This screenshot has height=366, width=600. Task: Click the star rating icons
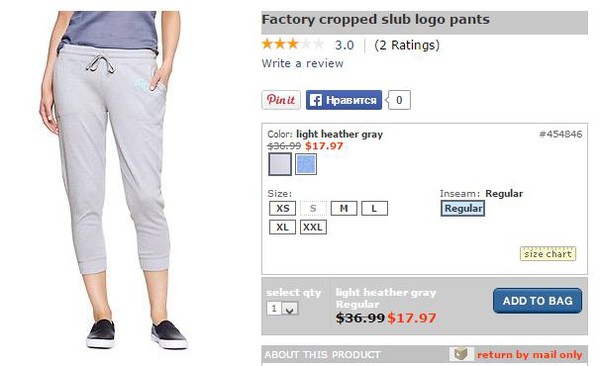(x=293, y=44)
